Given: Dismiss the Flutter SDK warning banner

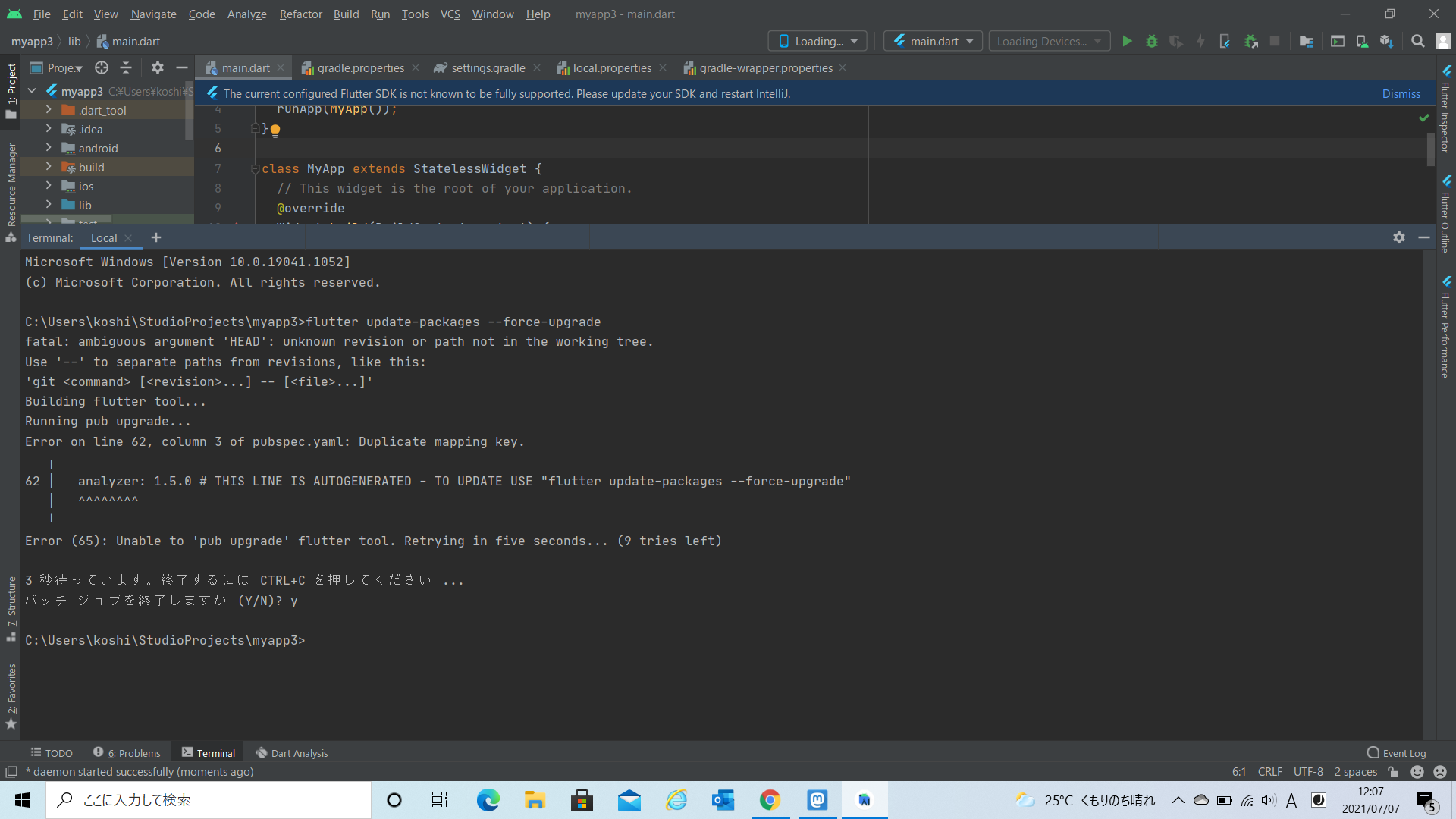Looking at the screenshot, I should [1401, 93].
